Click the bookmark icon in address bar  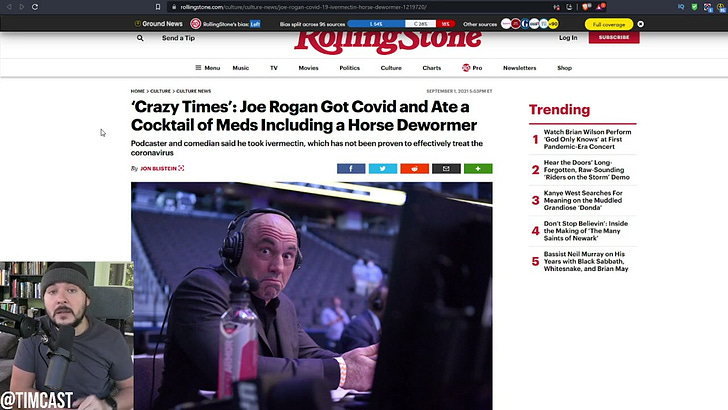click(158, 7)
